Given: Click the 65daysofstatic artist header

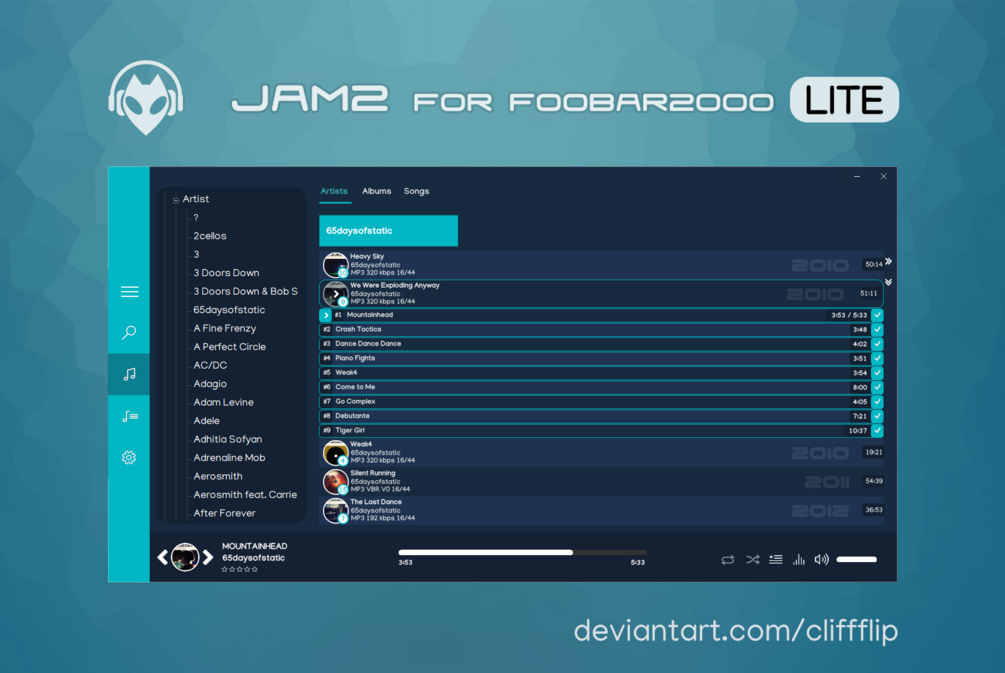Looking at the screenshot, I should click(x=388, y=231).
